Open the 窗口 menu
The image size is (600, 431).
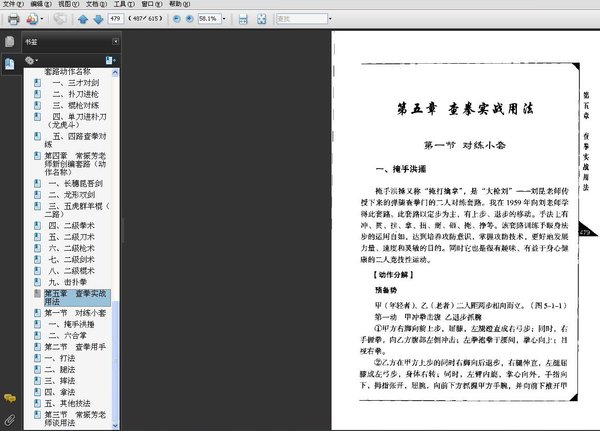[152, 4]
